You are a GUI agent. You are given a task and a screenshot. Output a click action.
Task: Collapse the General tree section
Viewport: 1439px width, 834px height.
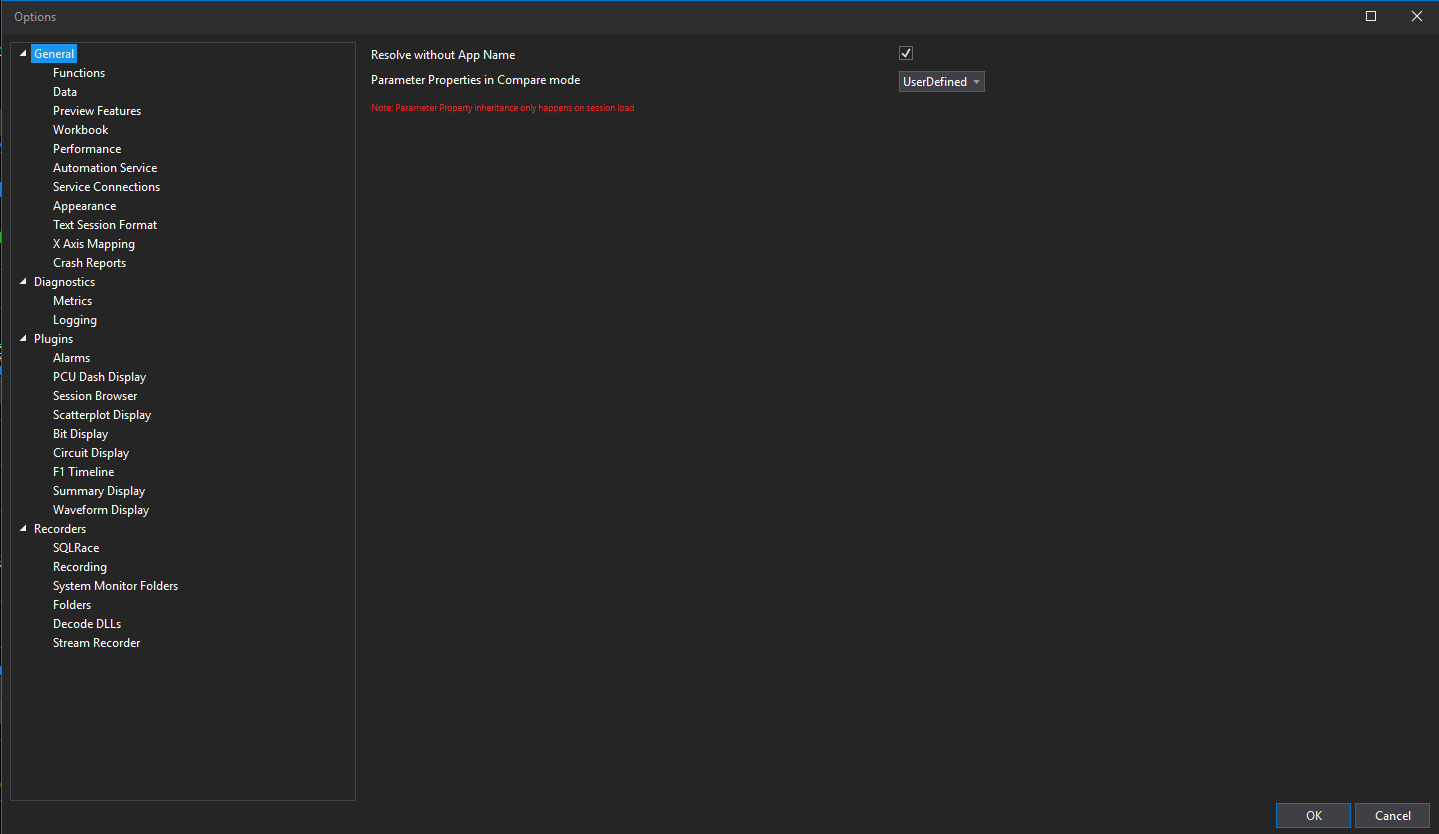pyautogui.click(x=23, y=54)
